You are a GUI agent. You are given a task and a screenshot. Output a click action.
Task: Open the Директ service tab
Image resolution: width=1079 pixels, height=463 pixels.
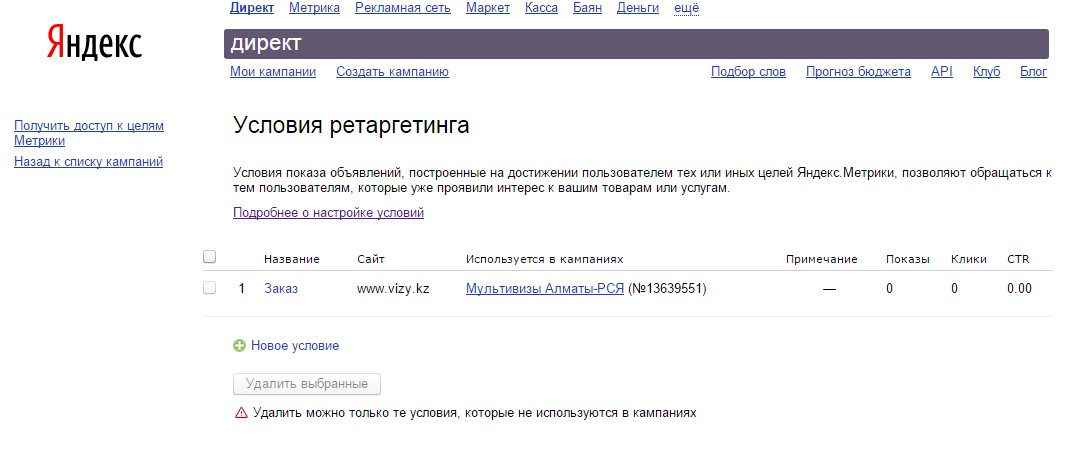pos(252,8)
